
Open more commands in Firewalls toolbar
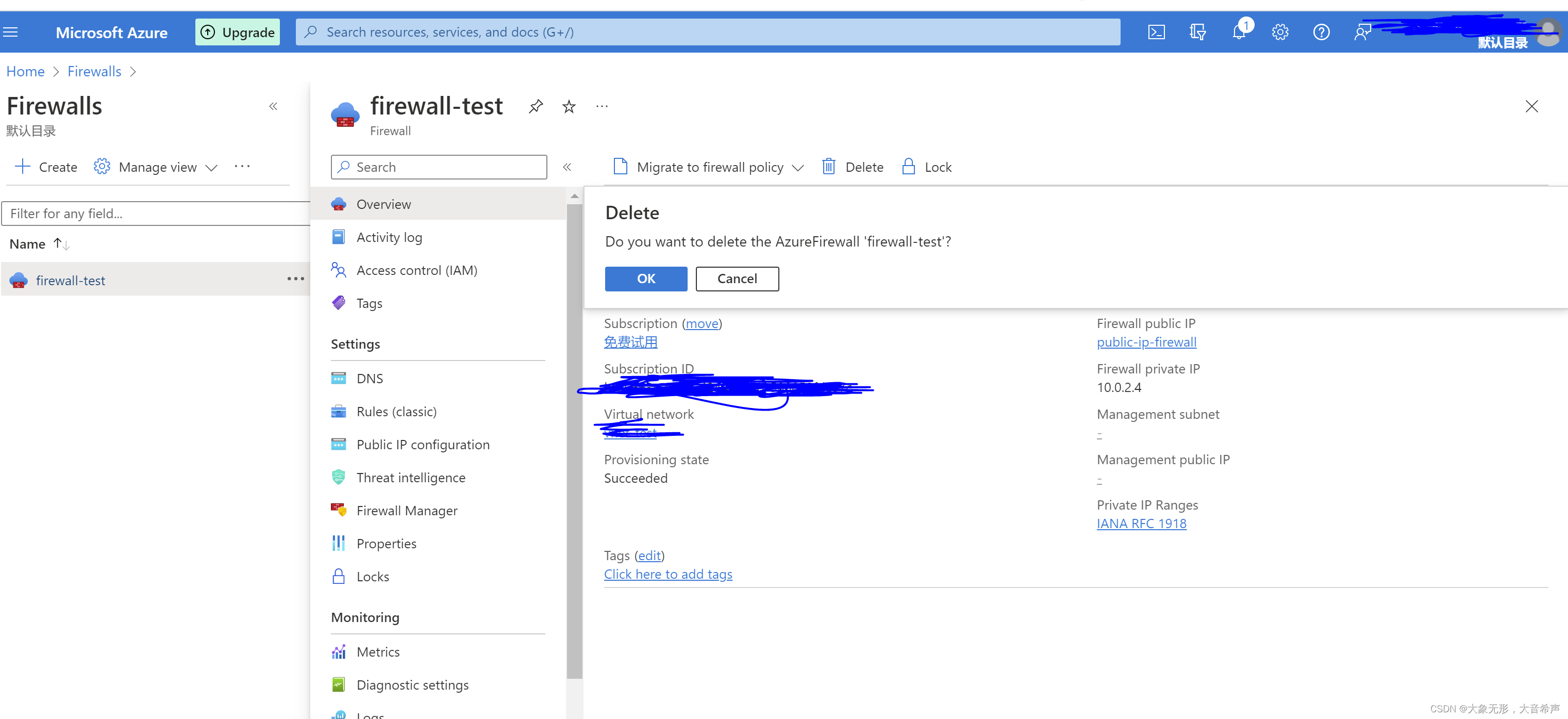242,167
